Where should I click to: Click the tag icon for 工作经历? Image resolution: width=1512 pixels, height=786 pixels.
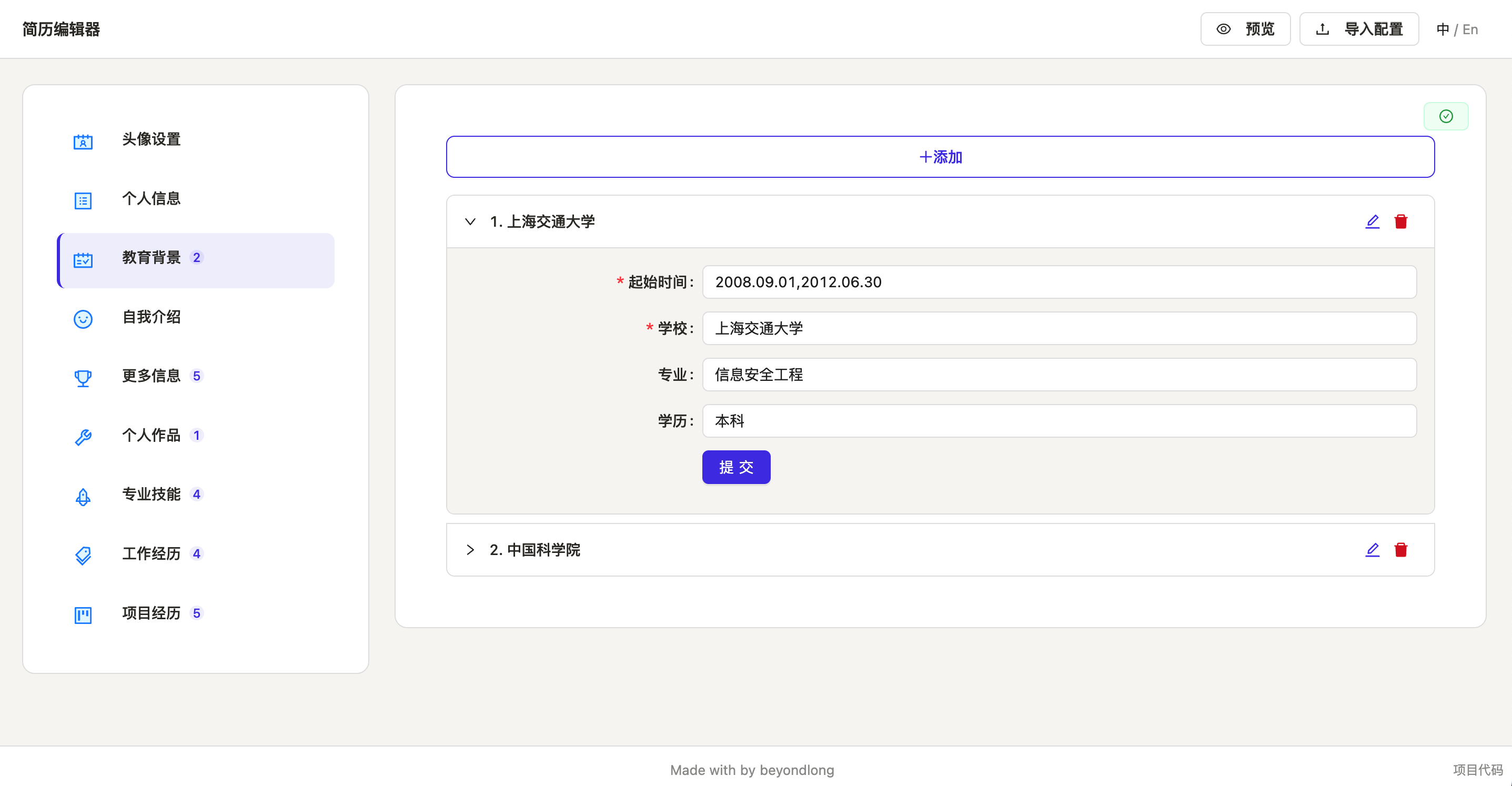pos(83,556)
